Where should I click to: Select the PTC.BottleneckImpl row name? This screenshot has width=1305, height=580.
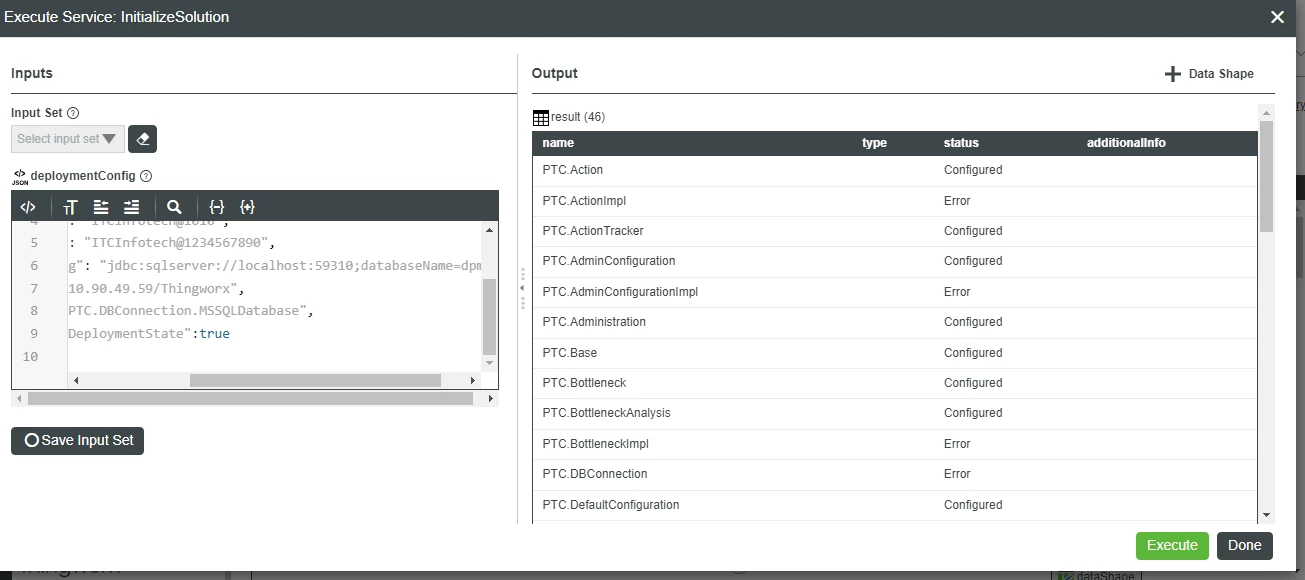point(596,444)
